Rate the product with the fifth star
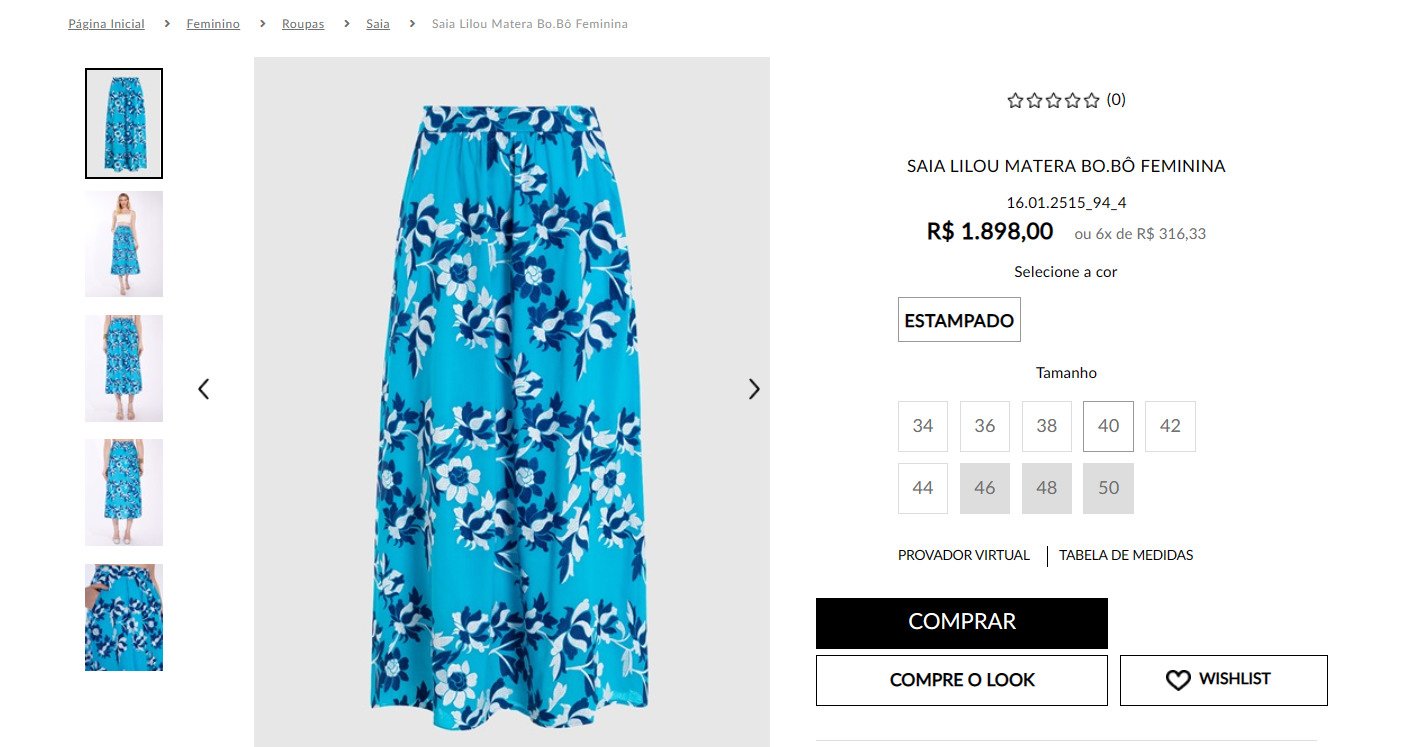This screenshot has width=1401, height=747. click(1092, 100)
